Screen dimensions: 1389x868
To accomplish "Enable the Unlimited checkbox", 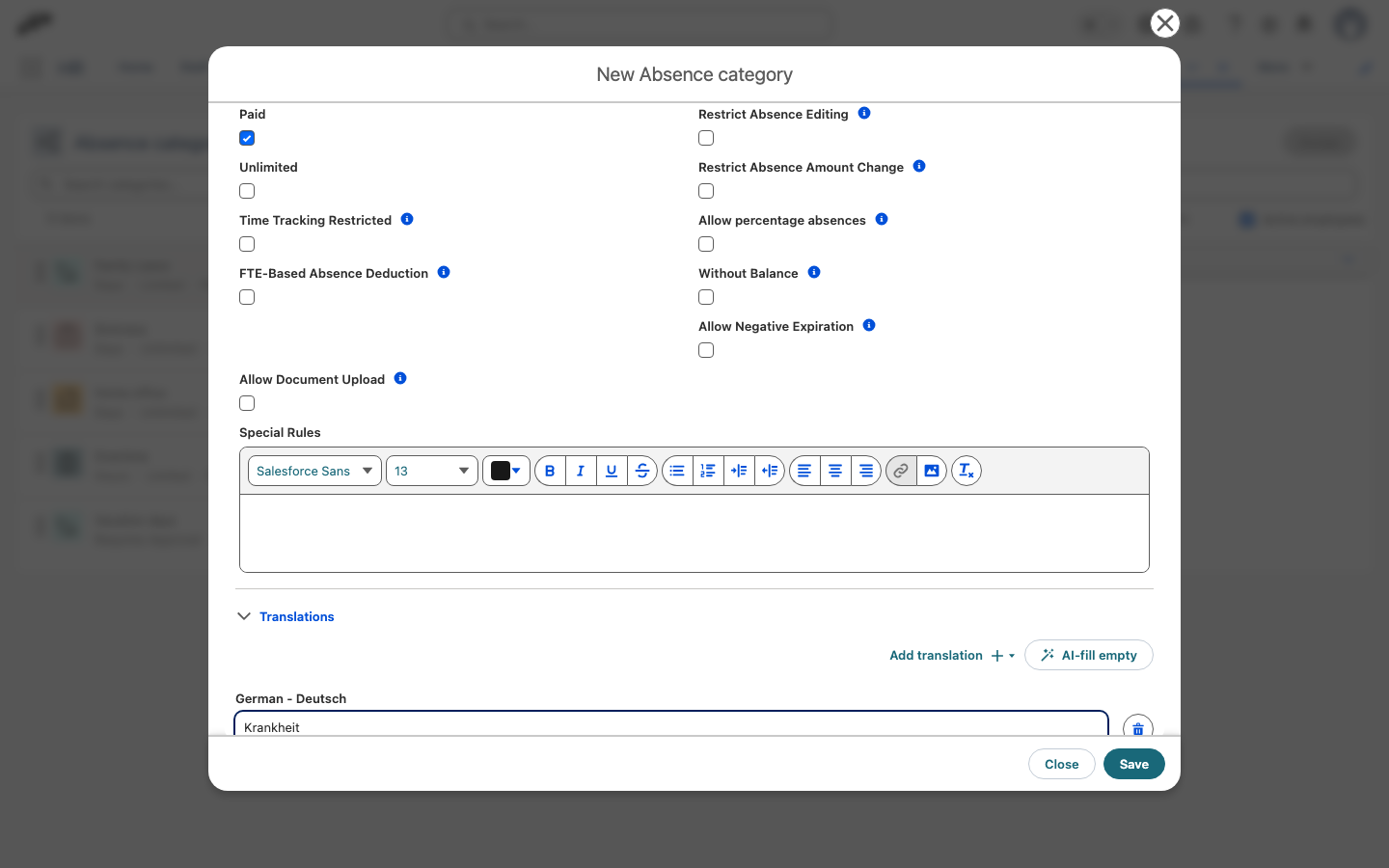I will [x=247, y=191].
